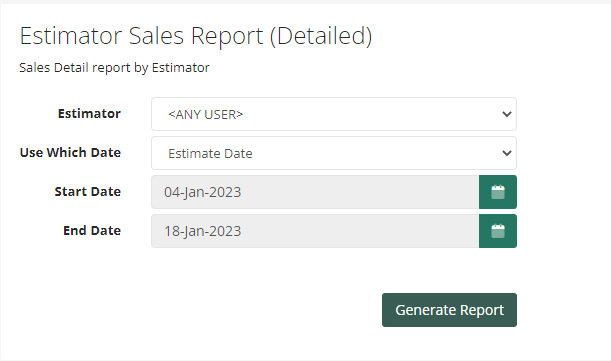Expand the Estimator dropdown list
This screenshot has height=361, width=611.
[334, 114]
